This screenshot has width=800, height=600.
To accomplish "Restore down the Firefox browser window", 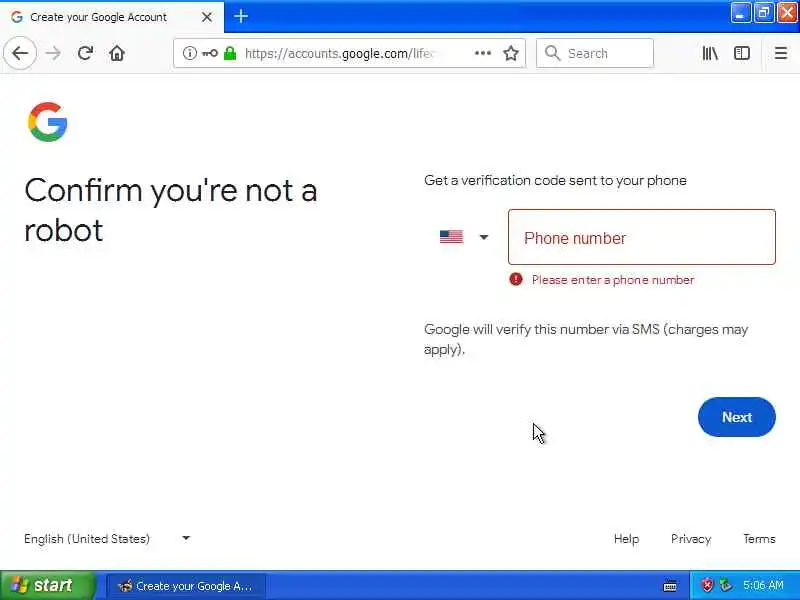I will [x=763, y=13].
